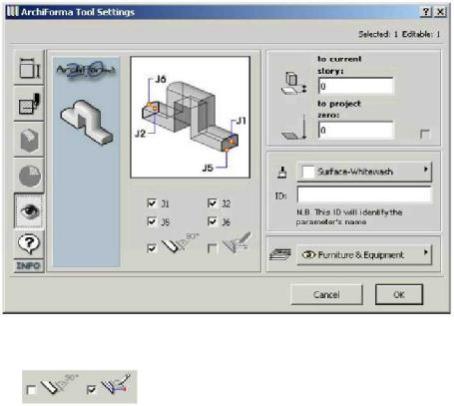
Task: Click the help question mark in title bar
Action: click(426, 12)
